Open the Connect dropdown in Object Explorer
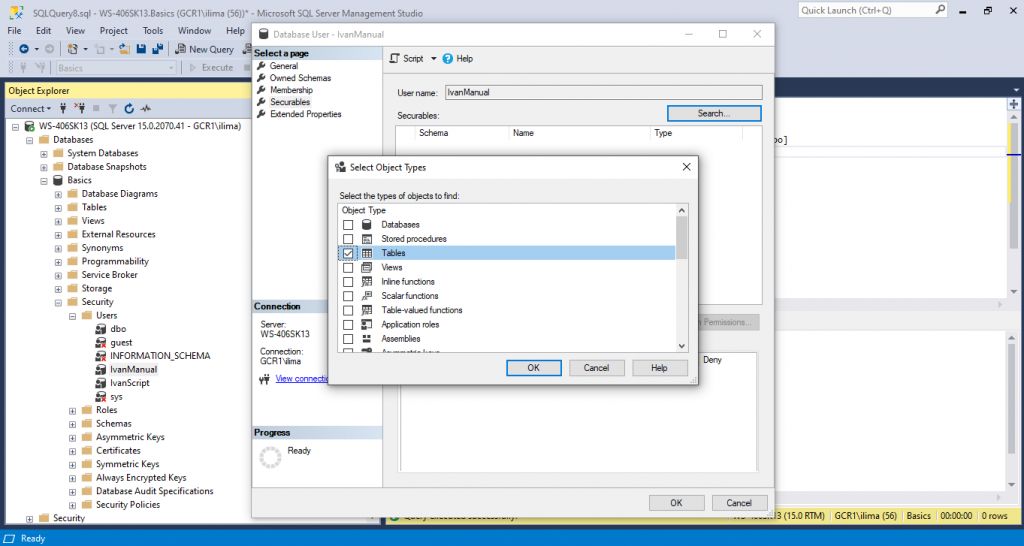The height and width of the screenshot is (546, 1024). tap(31, 108)
